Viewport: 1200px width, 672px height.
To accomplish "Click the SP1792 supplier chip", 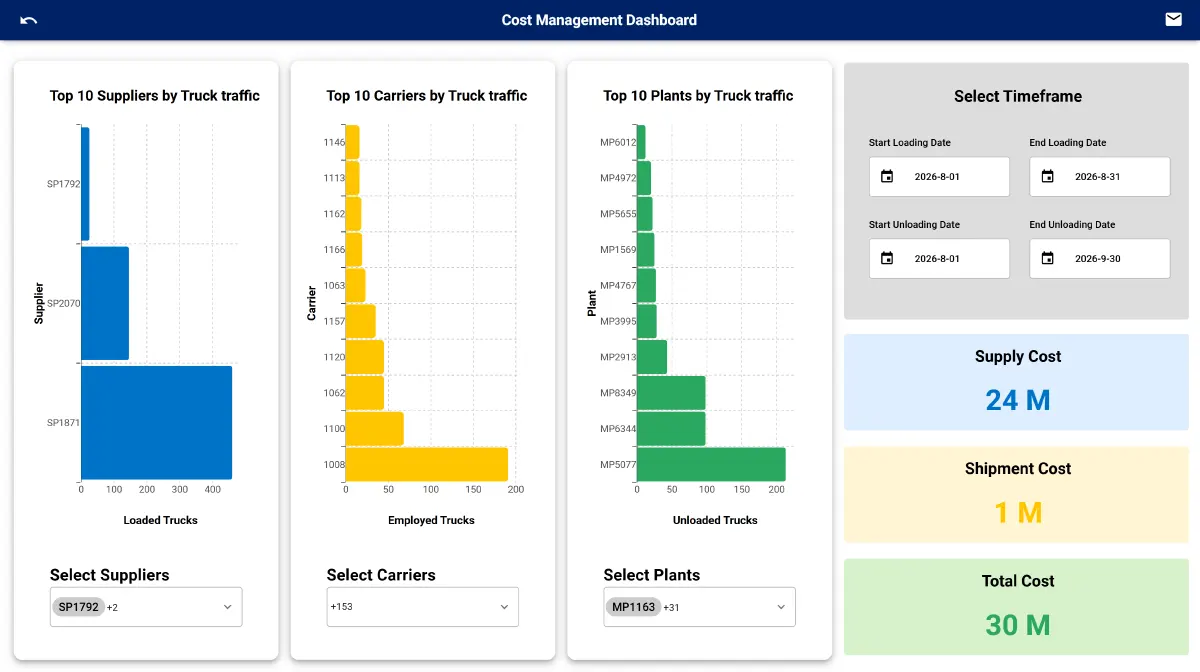I will (79, 607).
